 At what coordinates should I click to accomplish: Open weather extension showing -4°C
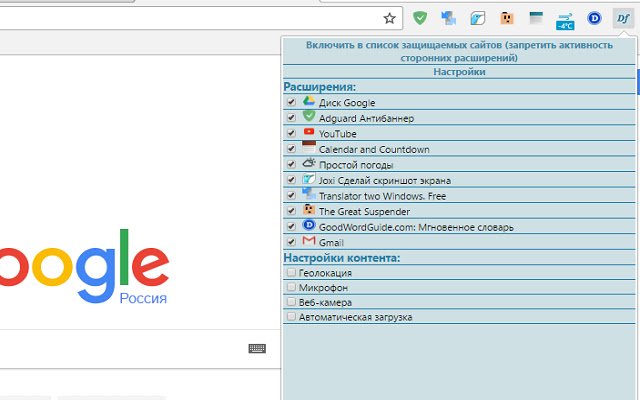[x=565, y=21]
